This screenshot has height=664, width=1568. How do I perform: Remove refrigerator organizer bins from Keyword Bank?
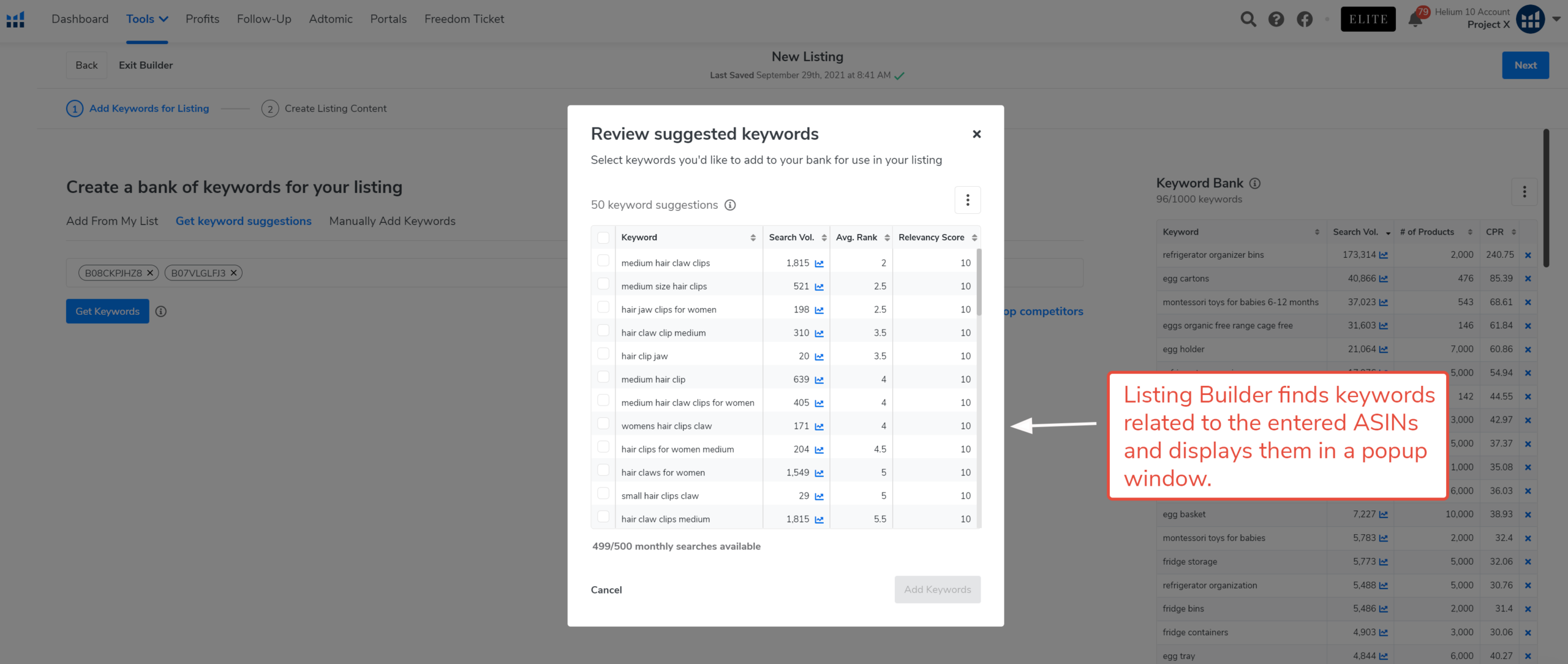[x=1528, y=255]
